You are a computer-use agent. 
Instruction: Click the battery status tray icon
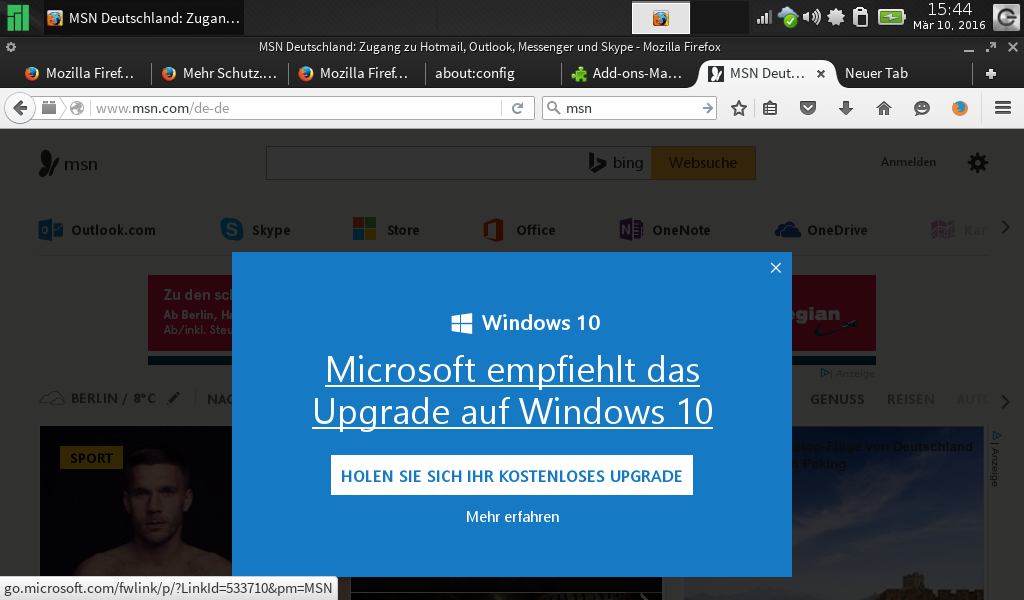pyautogui.click(x=891, y=17)
